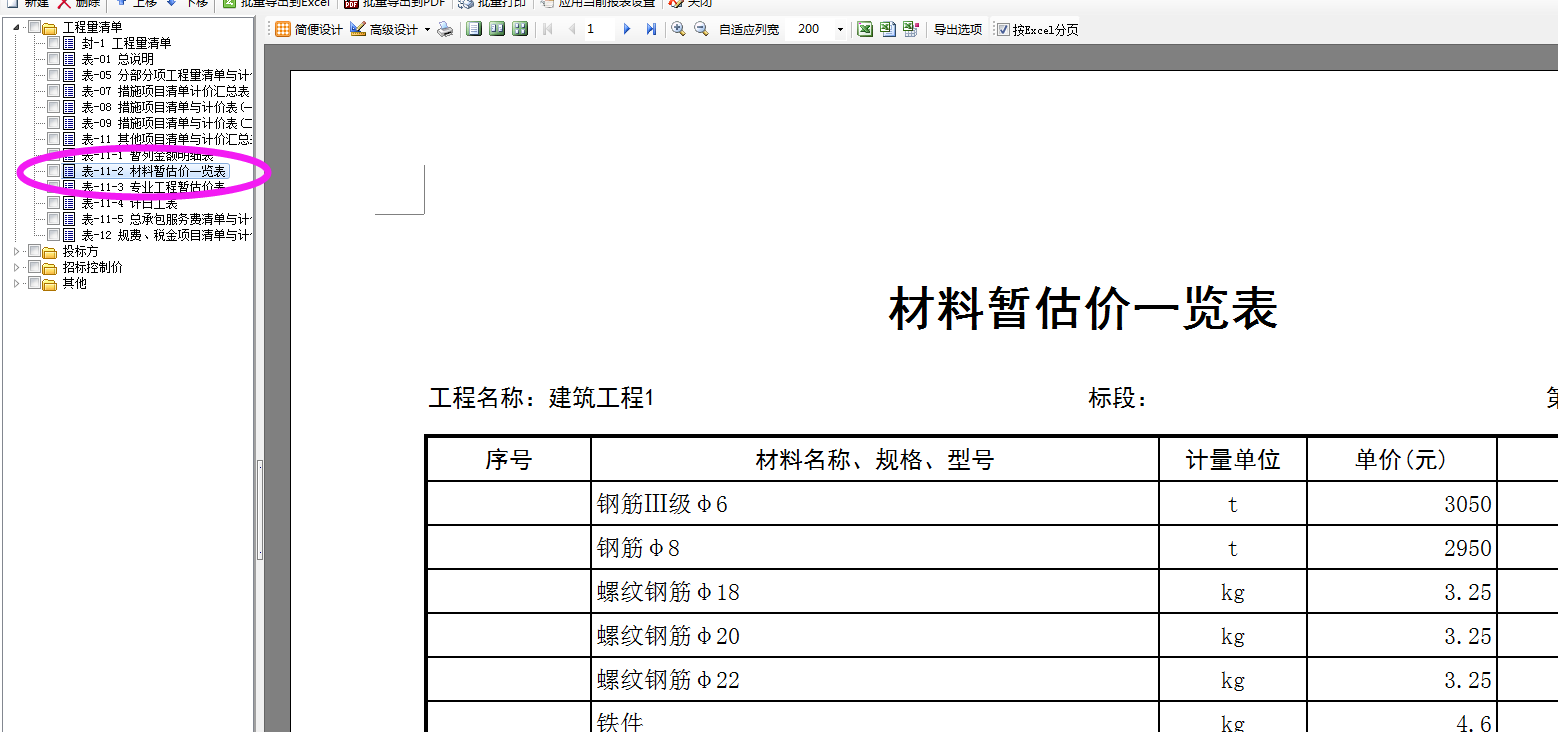Screen dimensions: 1558x732
Task: Click 删除 delete button
Action: (79, 4)
